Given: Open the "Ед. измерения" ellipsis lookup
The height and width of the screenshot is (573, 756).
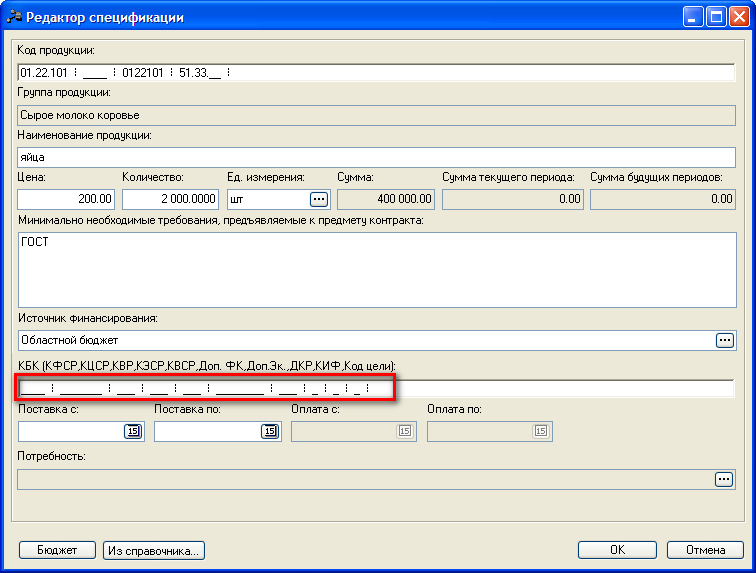Looking at the screenshot, I should [319, 199].
